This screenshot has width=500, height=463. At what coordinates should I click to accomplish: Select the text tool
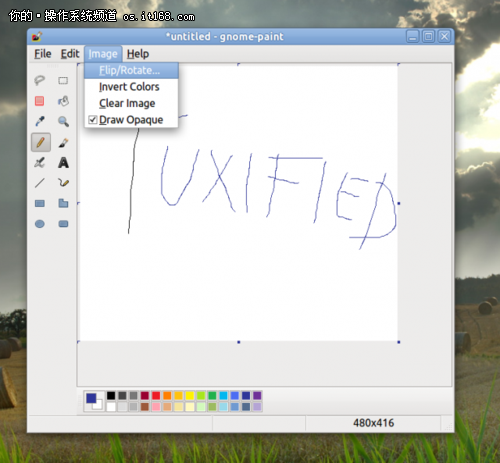click(x=63, y=163)
